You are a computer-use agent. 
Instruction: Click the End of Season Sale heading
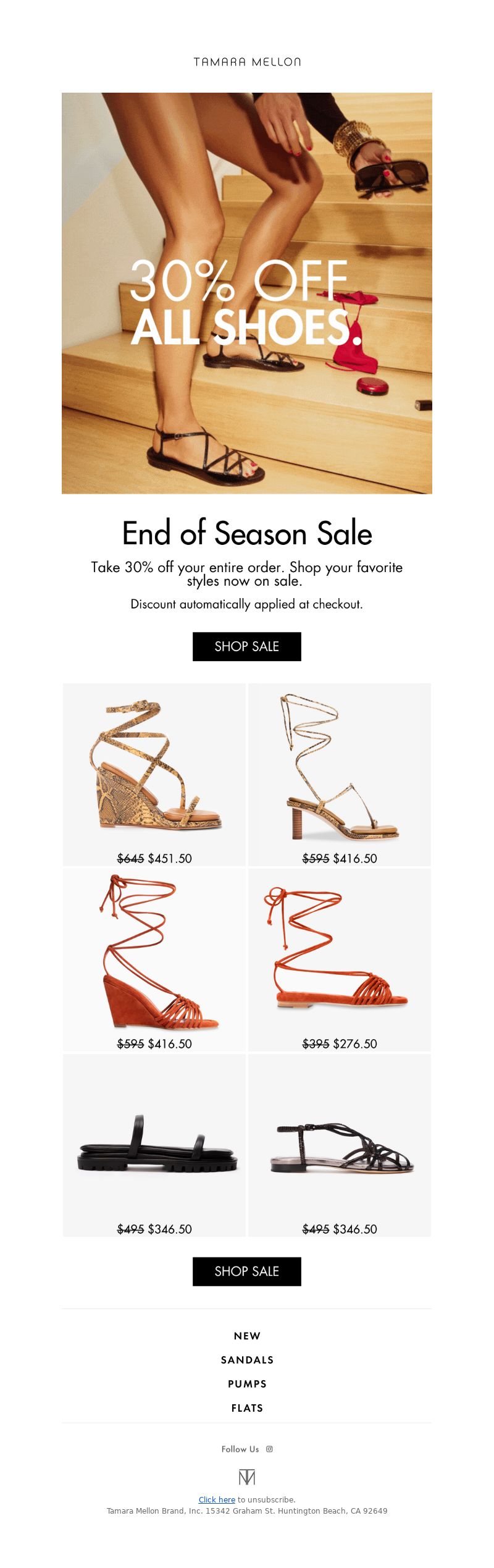(247, 533)
